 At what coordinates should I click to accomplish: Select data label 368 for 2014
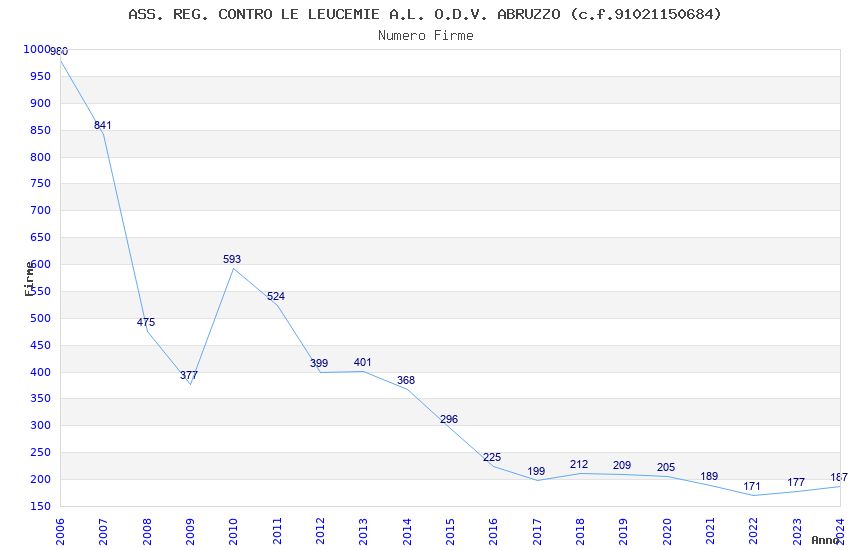(405, 380)
